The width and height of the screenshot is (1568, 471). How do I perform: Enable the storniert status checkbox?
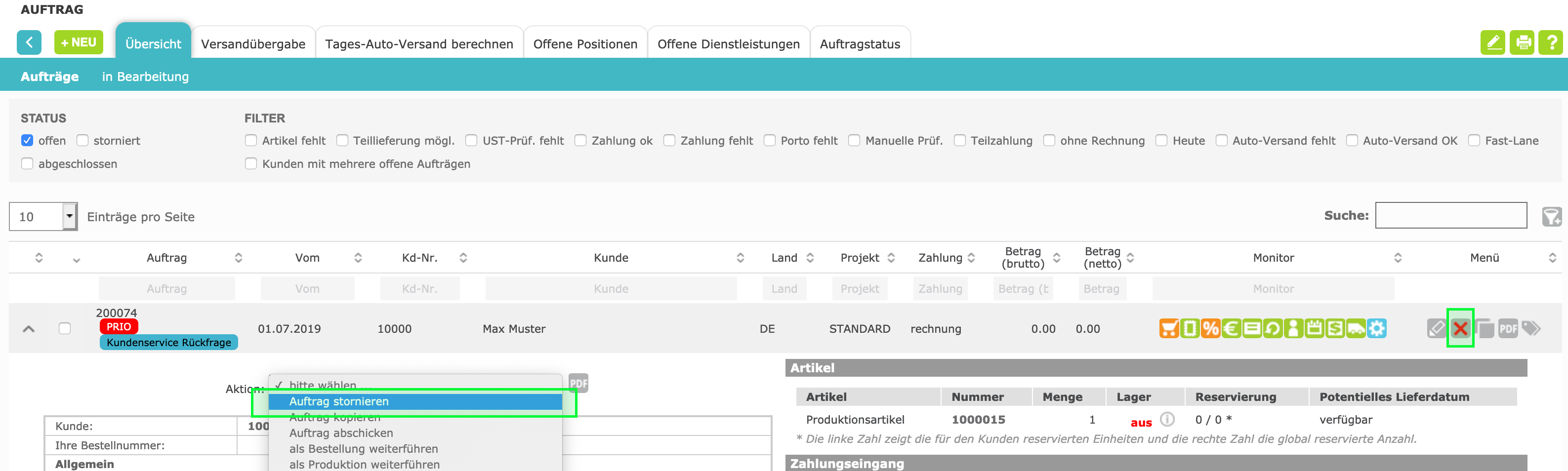pyautogui.click(x=83, y=141)
